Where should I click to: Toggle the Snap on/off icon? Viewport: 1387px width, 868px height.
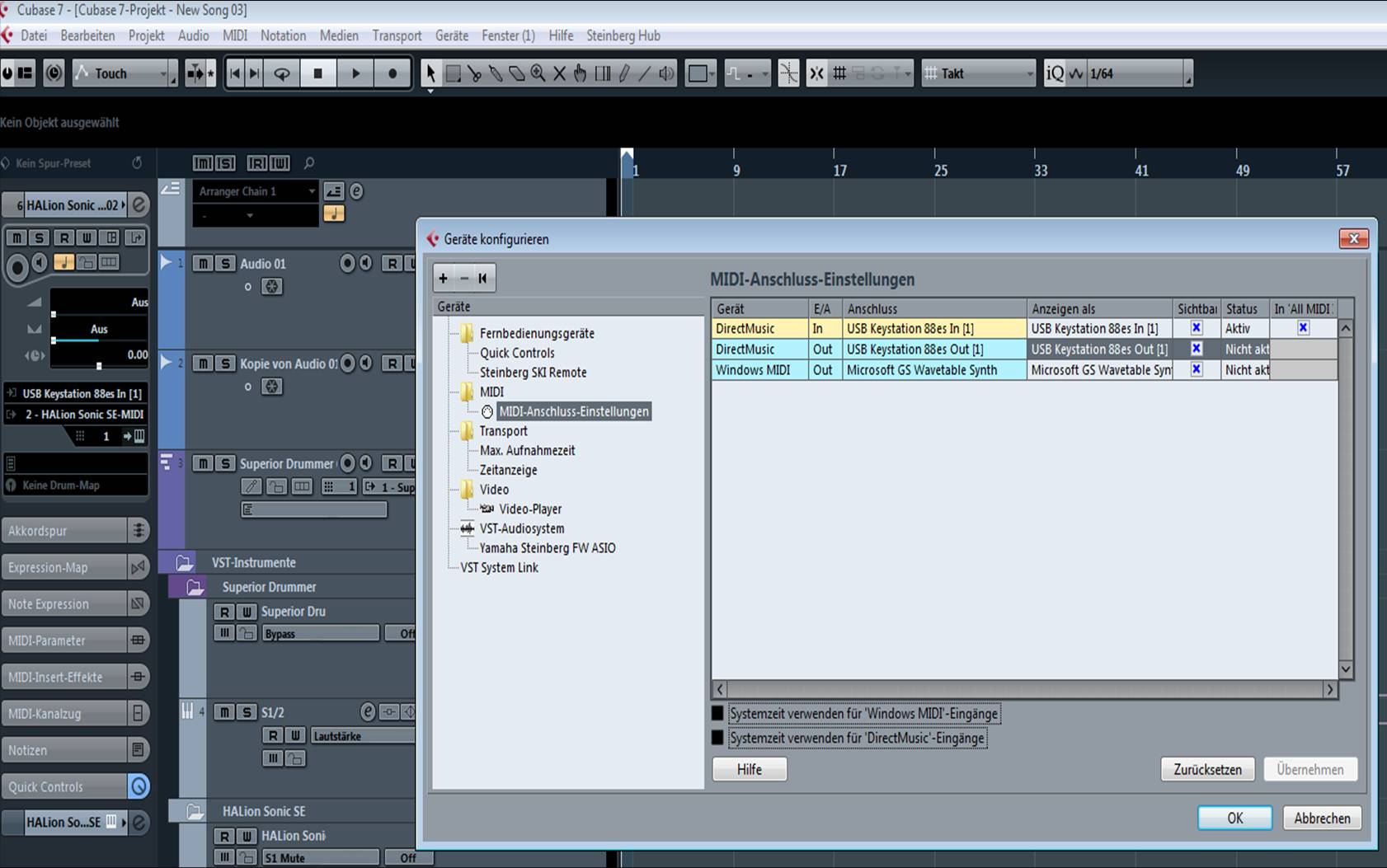click(x=816, y=73)
